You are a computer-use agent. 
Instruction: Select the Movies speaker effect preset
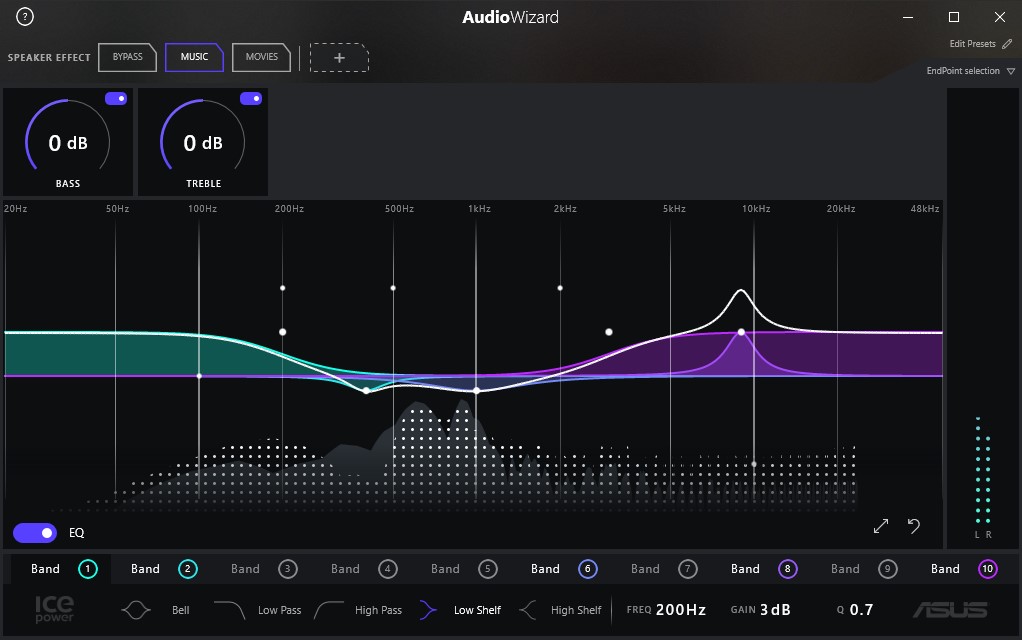pos(261,57)
